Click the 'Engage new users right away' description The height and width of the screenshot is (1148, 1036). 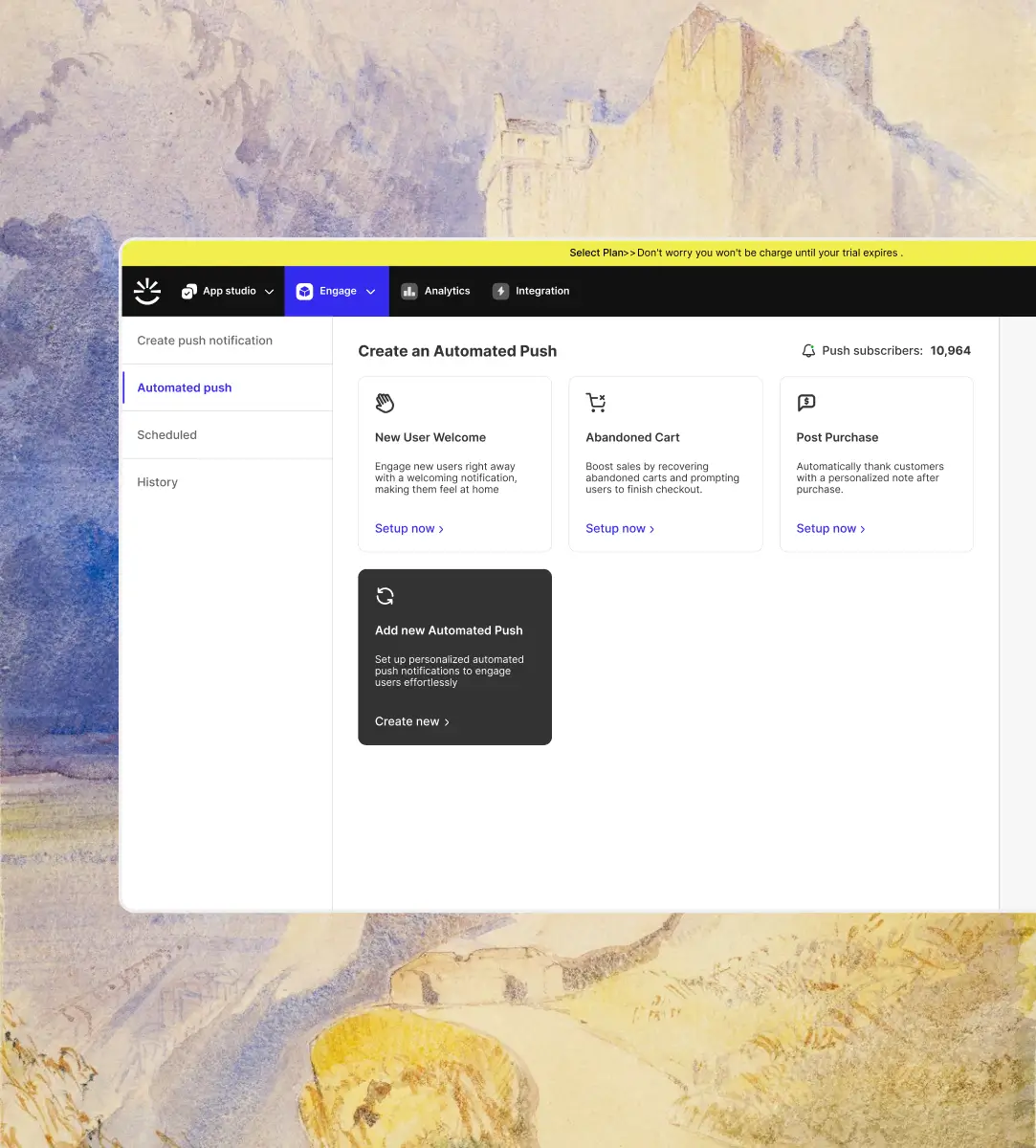point(446,478)
